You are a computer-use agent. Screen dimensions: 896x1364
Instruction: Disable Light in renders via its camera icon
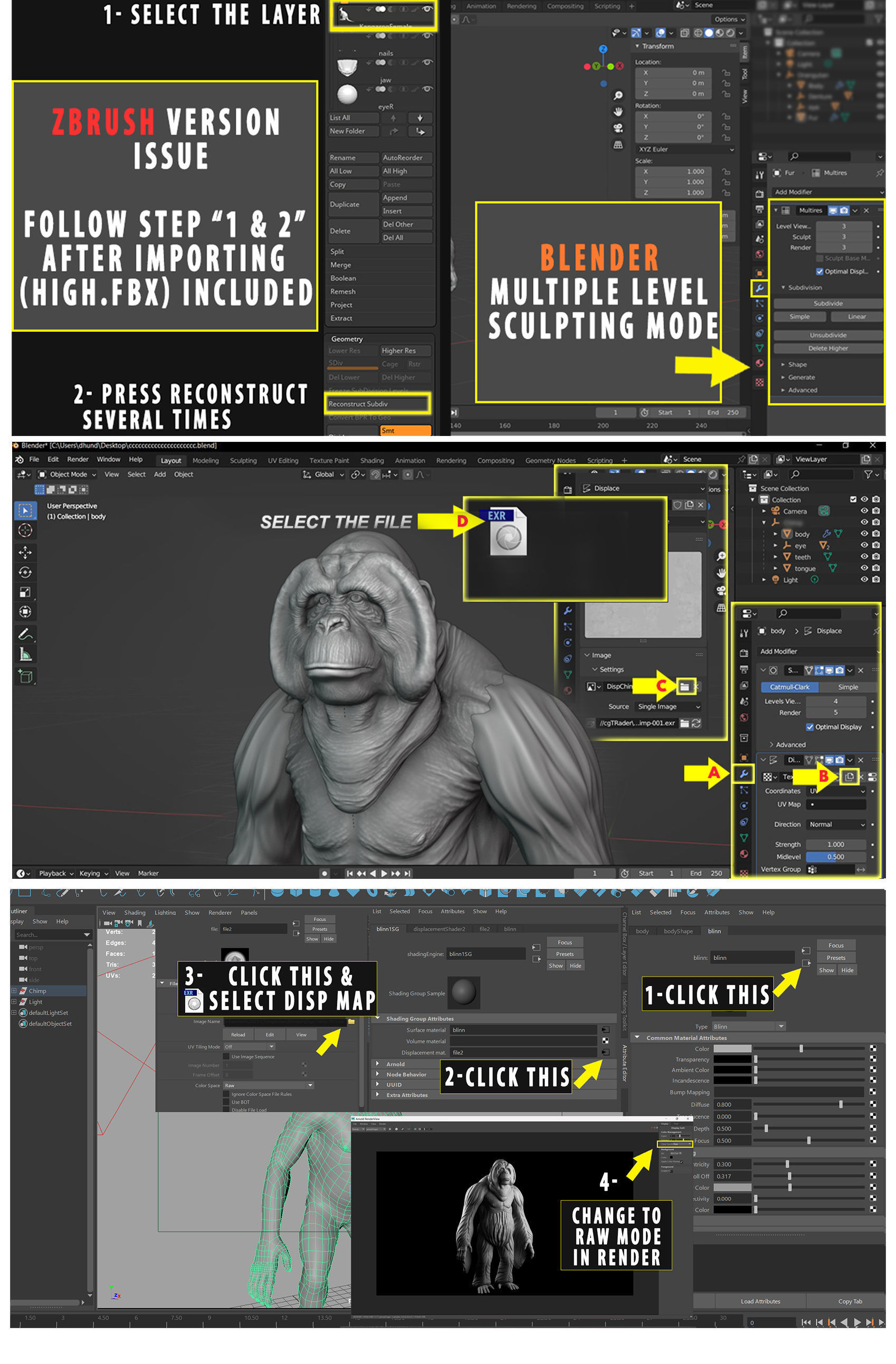[875, 580]
